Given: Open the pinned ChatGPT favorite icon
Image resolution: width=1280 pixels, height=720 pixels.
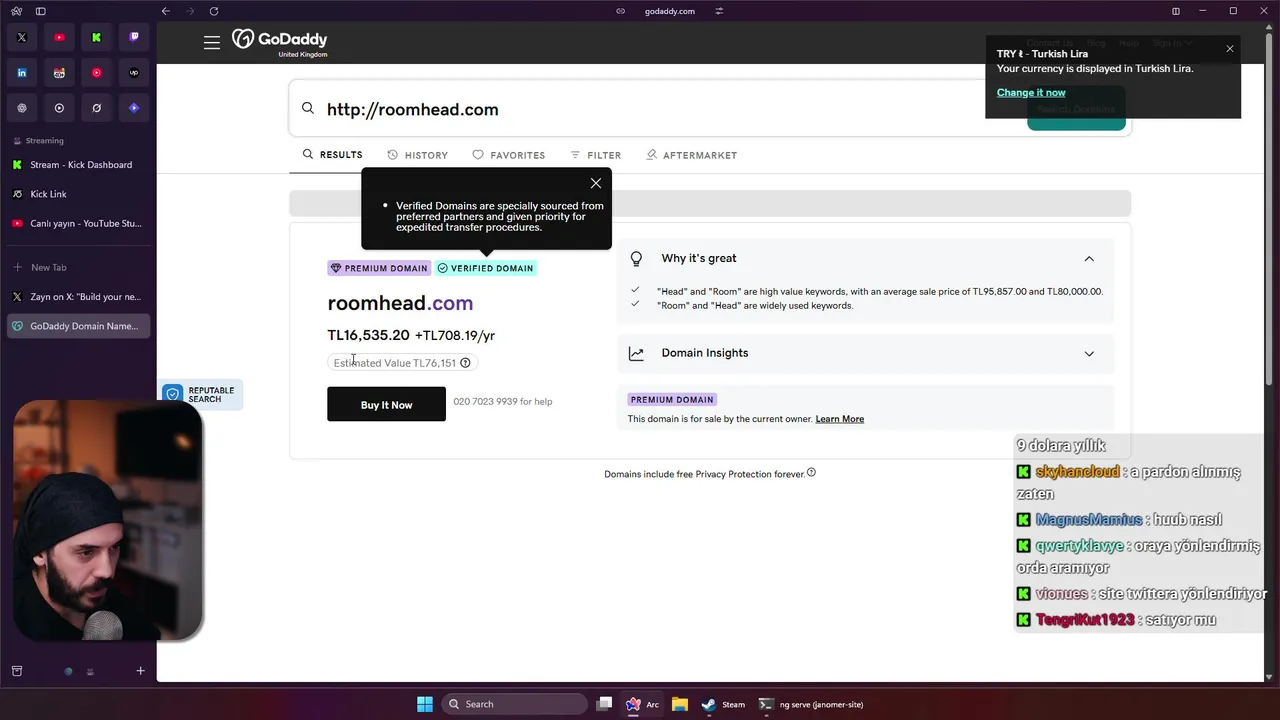Looking at the screenshot, I should point(22,108).
